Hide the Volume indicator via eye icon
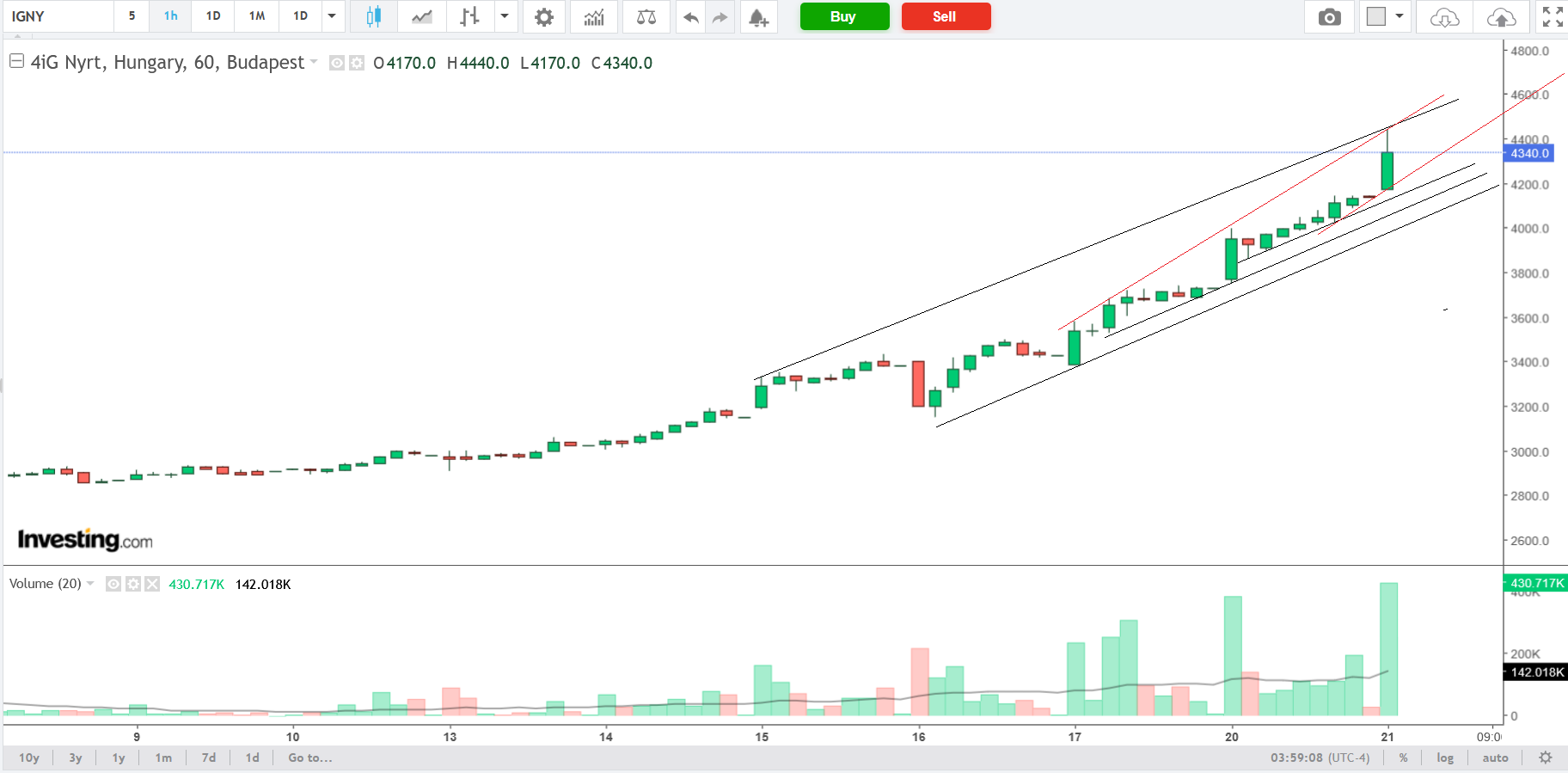Image resolution: width=1568 pixels, height=773 pixels. pos(113,584)
